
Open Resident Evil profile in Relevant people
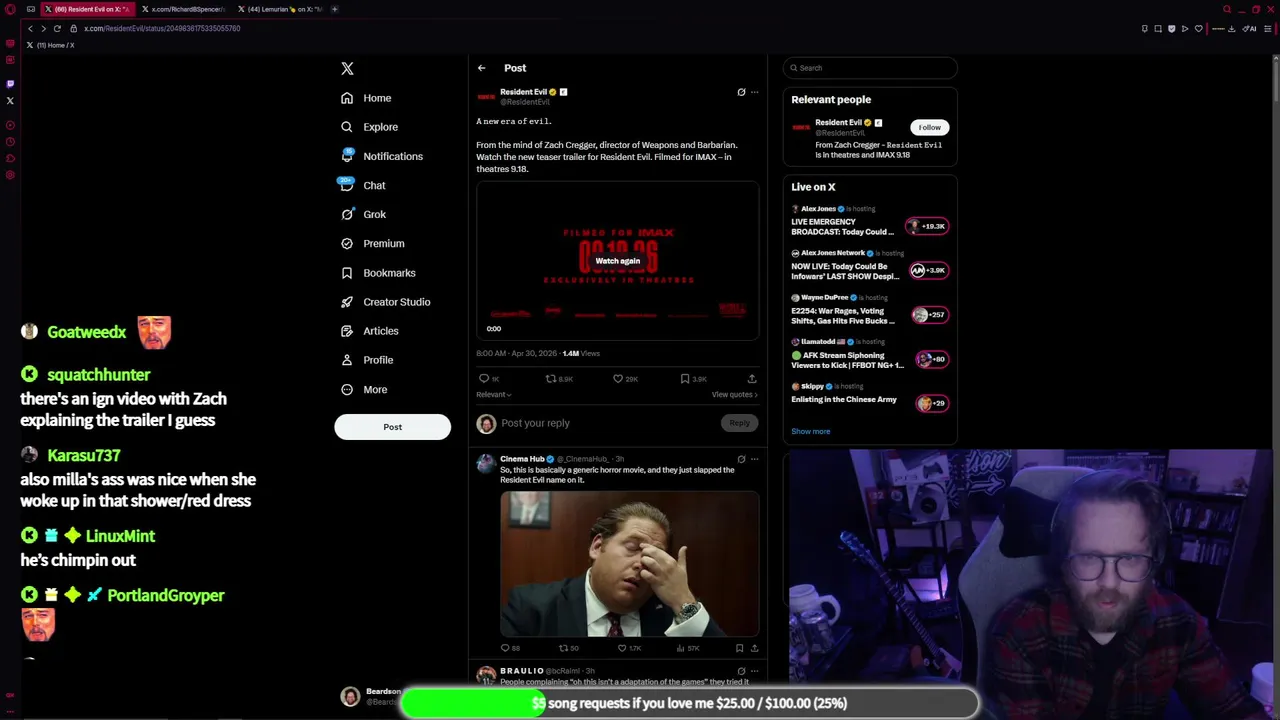pyautogui.click(x=839, y=123)
